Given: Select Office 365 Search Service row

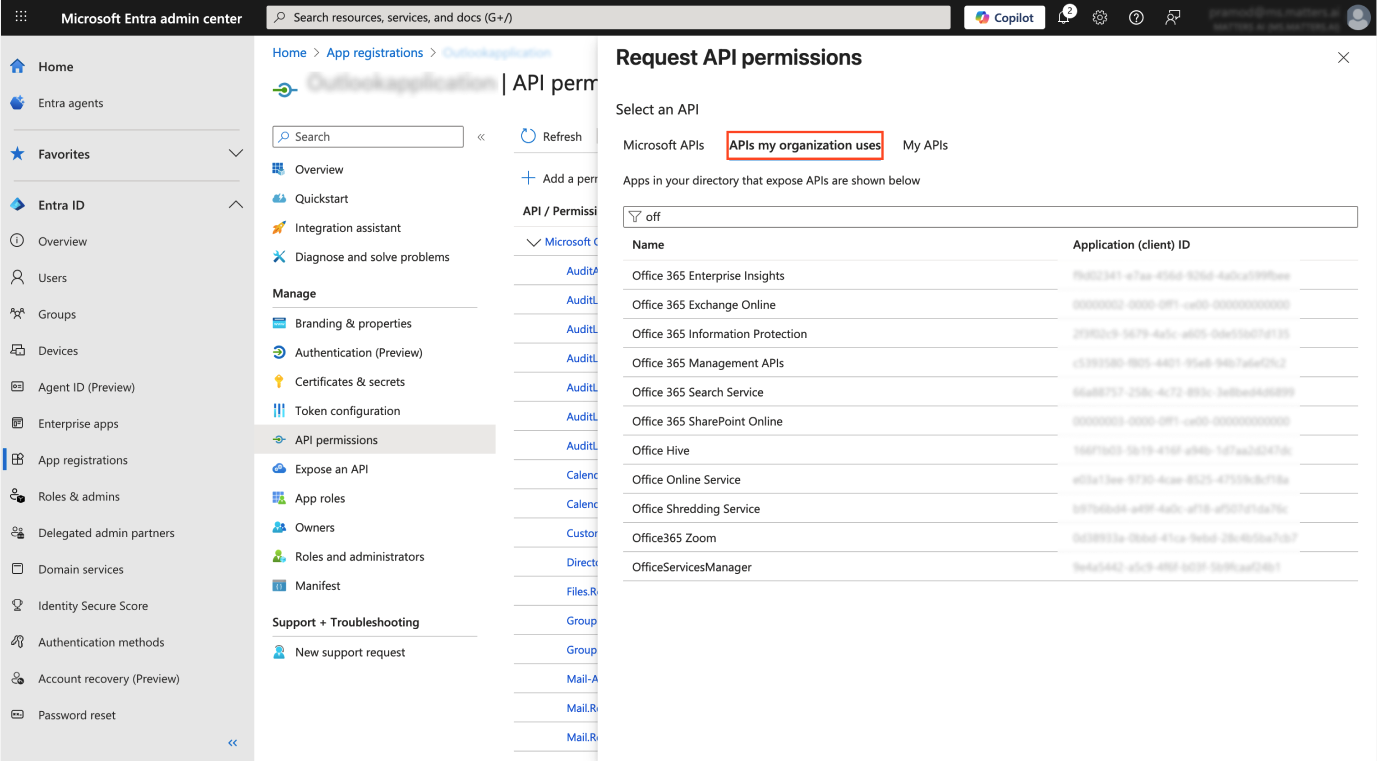Looking at the screenshot, I should click(990, 392).
